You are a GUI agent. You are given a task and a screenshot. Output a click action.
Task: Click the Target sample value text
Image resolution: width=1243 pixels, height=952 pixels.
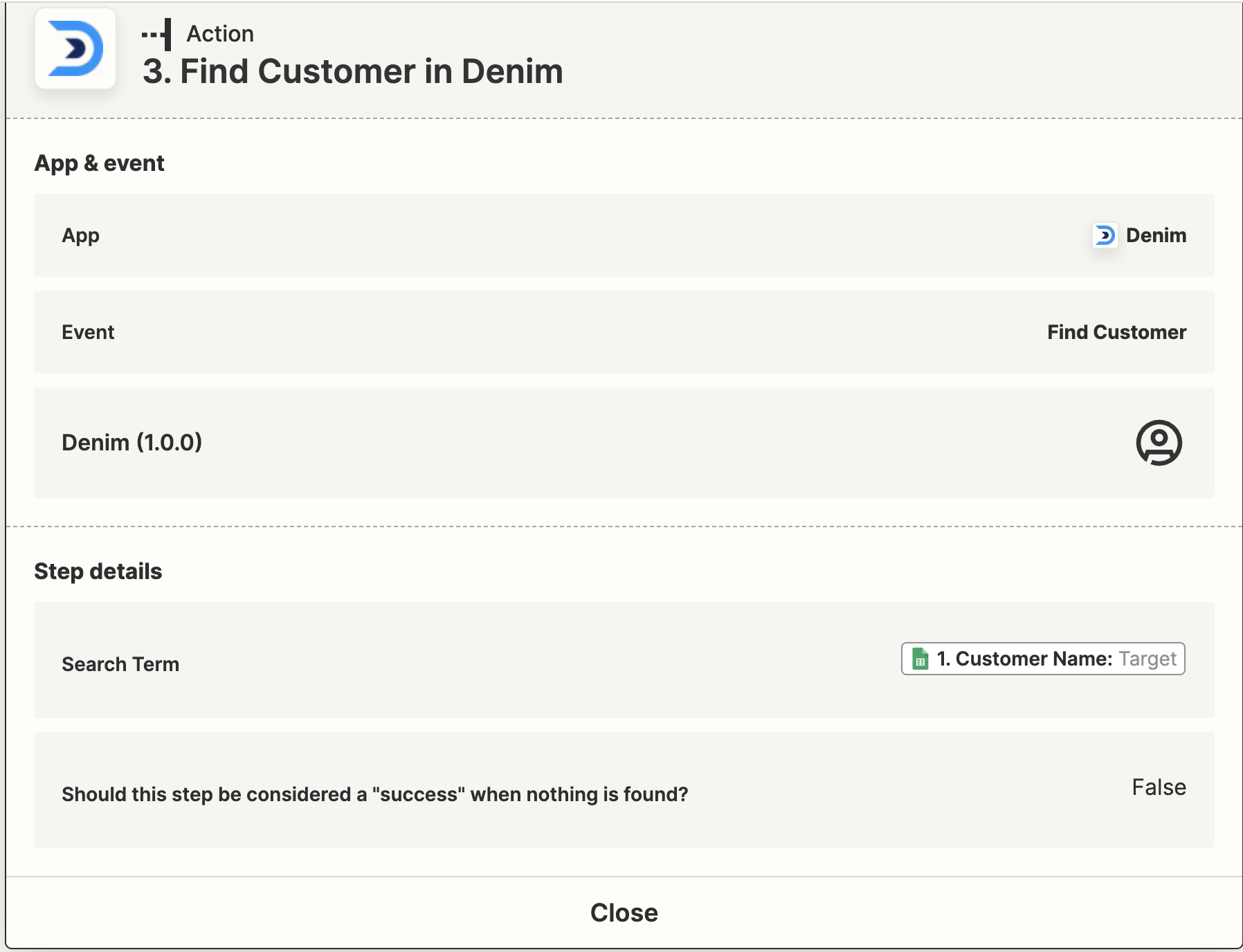click(x=1147, y=659)
